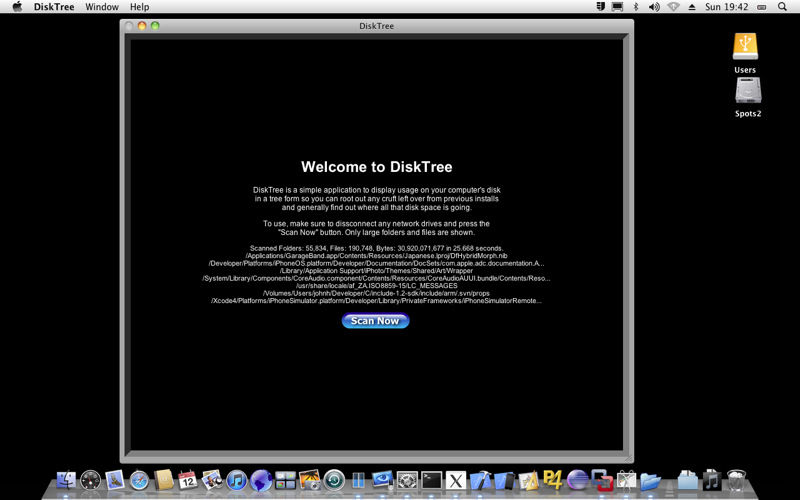Open the music folder stack in Dock

(x=712, y=480)
